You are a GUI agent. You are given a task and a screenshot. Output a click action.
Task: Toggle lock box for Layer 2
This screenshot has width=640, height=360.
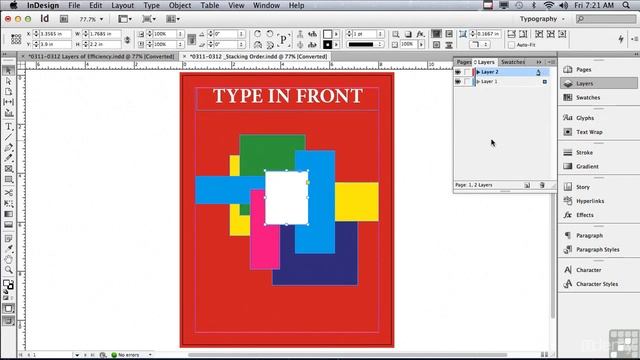tap(467, 72)
